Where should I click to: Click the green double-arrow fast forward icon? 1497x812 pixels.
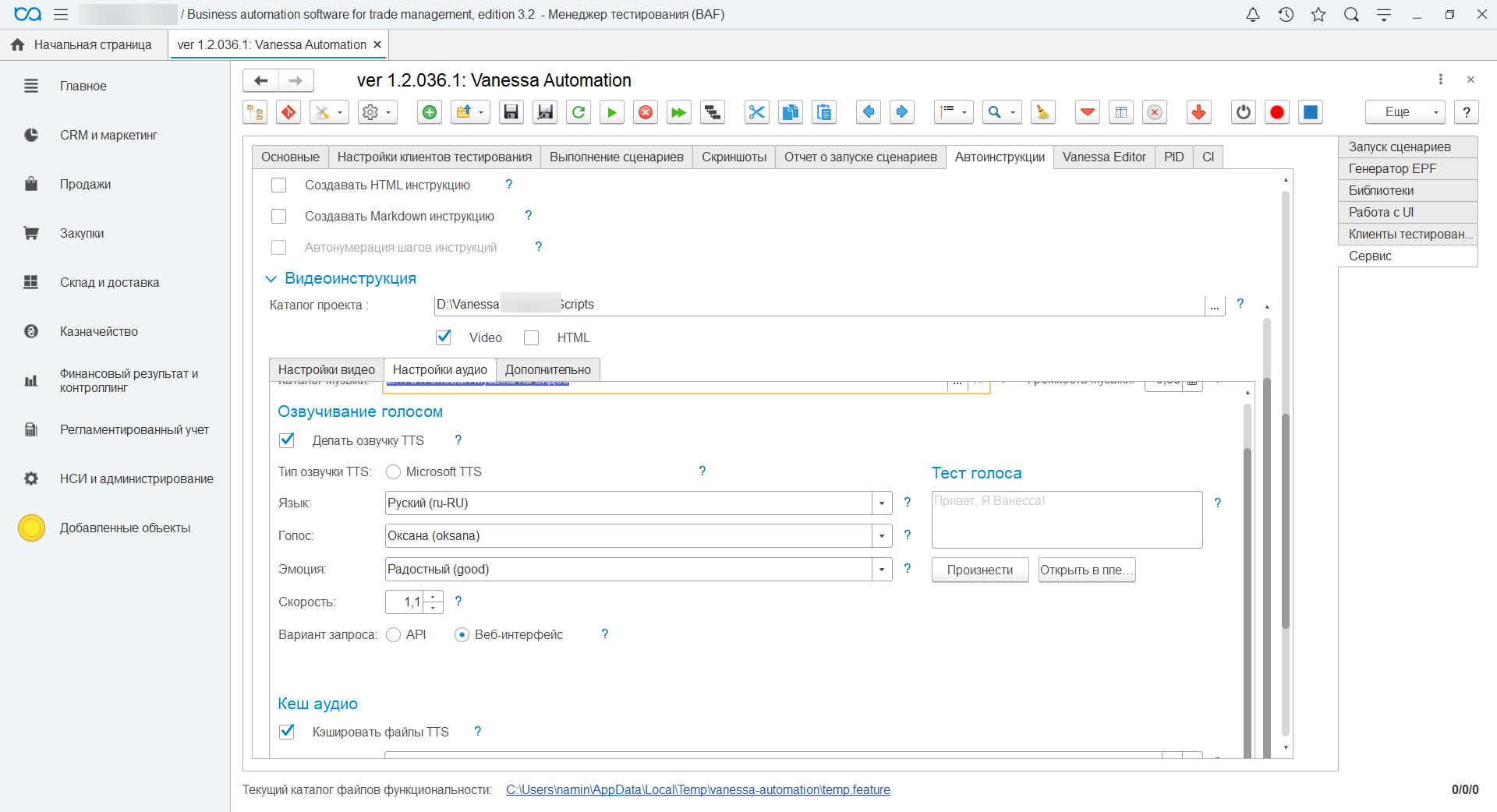point(679,112)
